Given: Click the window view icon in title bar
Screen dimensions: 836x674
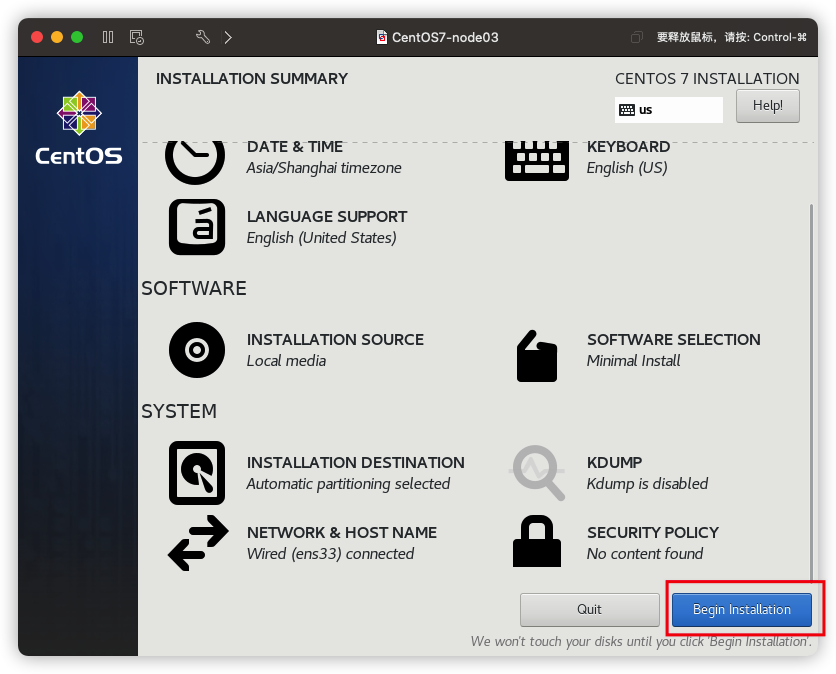Looking at the screenshot, I should (637, 37).
